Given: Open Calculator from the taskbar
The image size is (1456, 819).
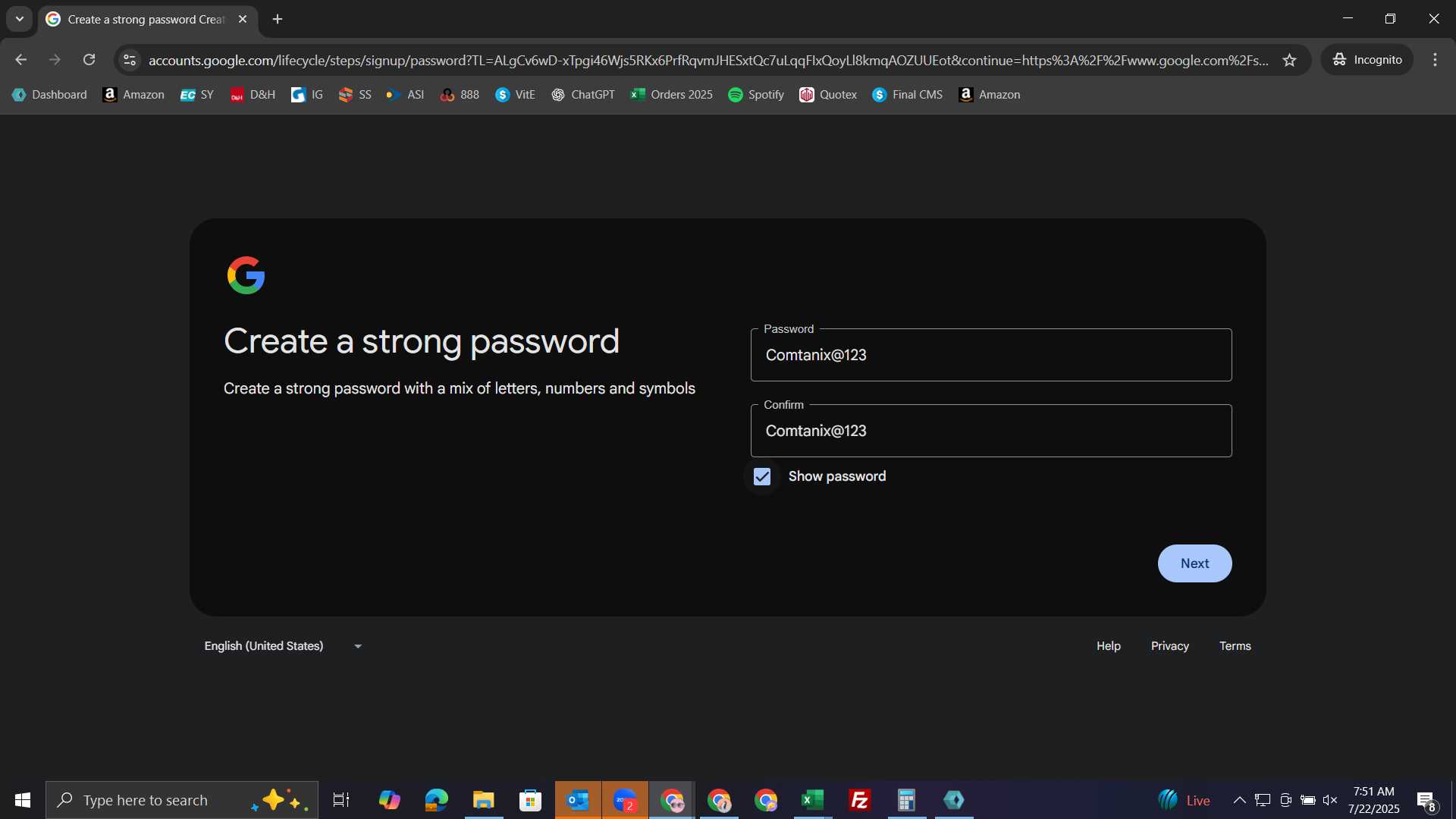Looking at the screenshot, I should [906, 800].
